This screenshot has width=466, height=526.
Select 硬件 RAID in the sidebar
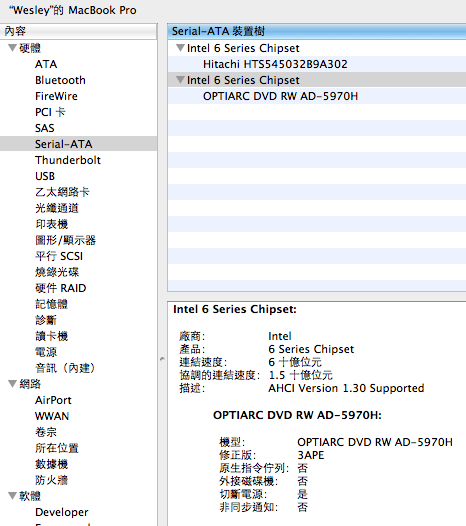61,288
